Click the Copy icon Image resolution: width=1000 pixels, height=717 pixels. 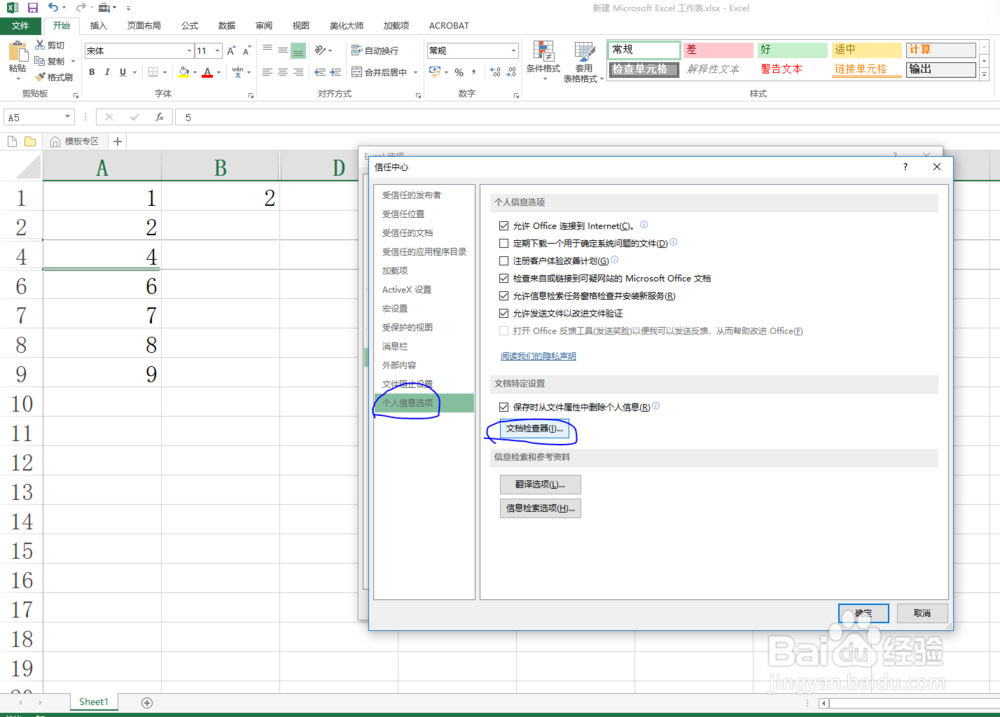tap(40, 61)
